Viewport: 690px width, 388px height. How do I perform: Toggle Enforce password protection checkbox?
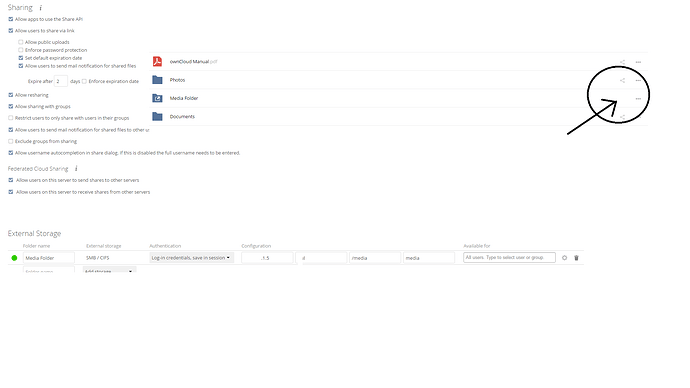[x=21, y=50]
